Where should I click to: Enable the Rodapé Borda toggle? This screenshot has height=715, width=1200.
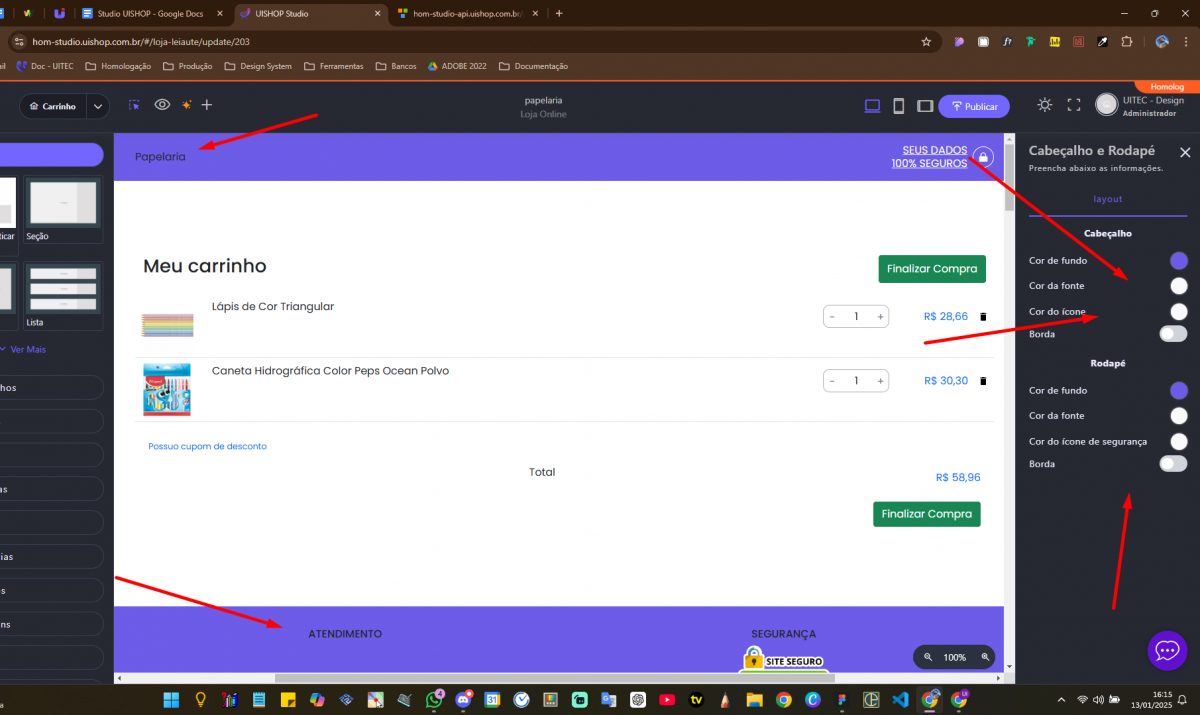tap(1173, 464)
